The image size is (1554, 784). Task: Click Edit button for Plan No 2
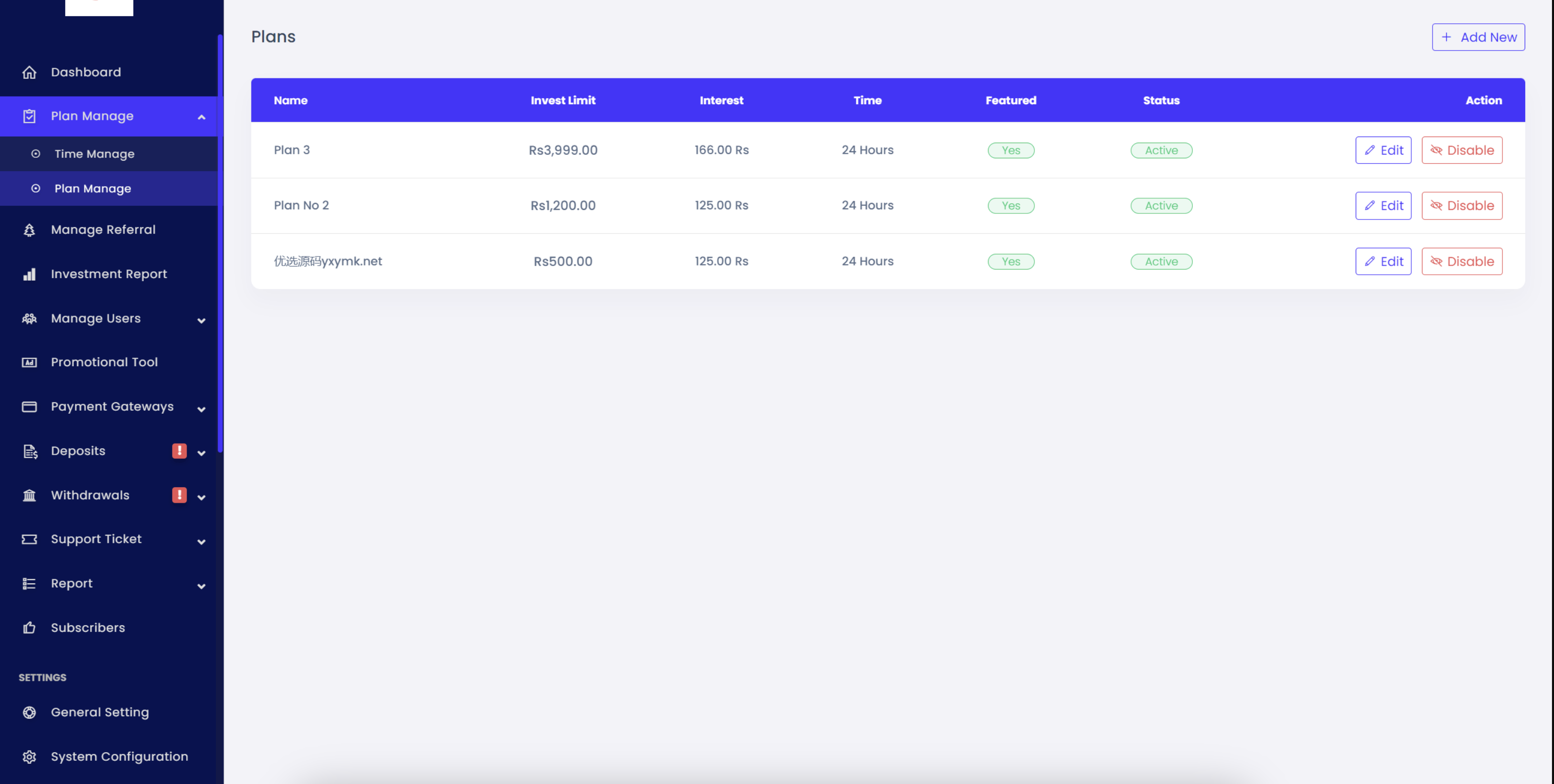[1383, 205]
